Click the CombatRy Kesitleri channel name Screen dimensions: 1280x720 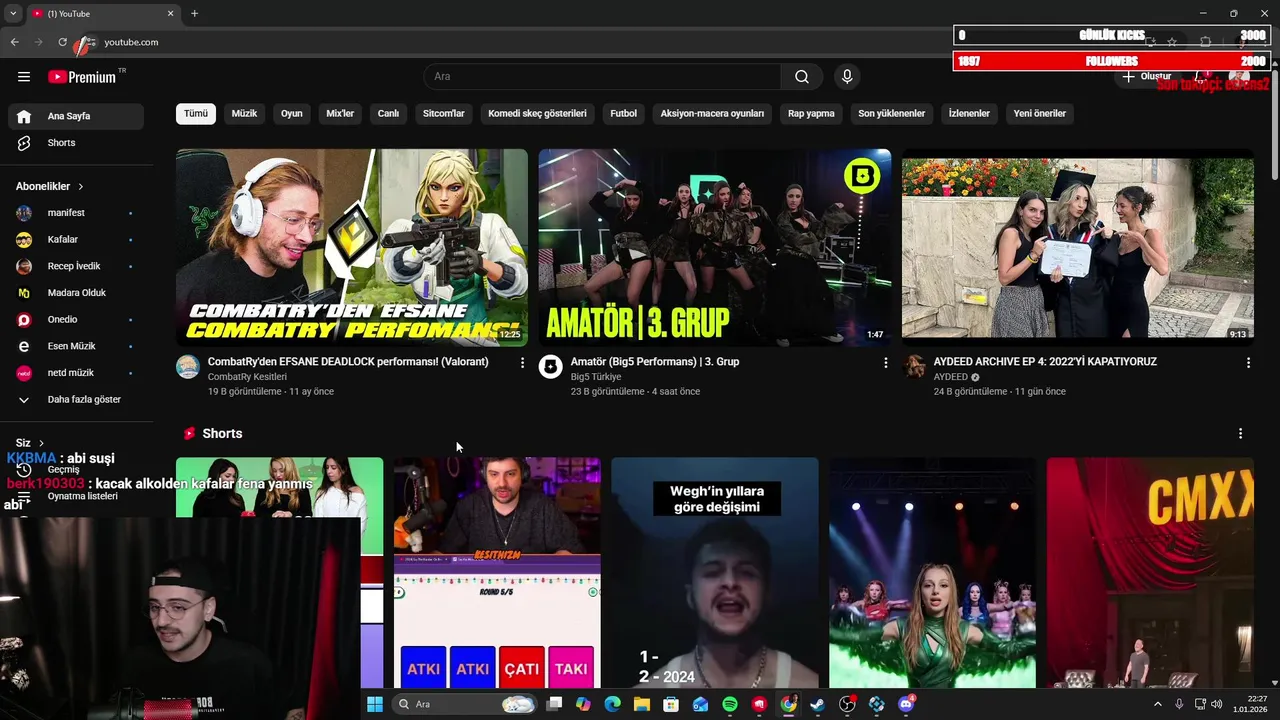(x=247, y=377)
